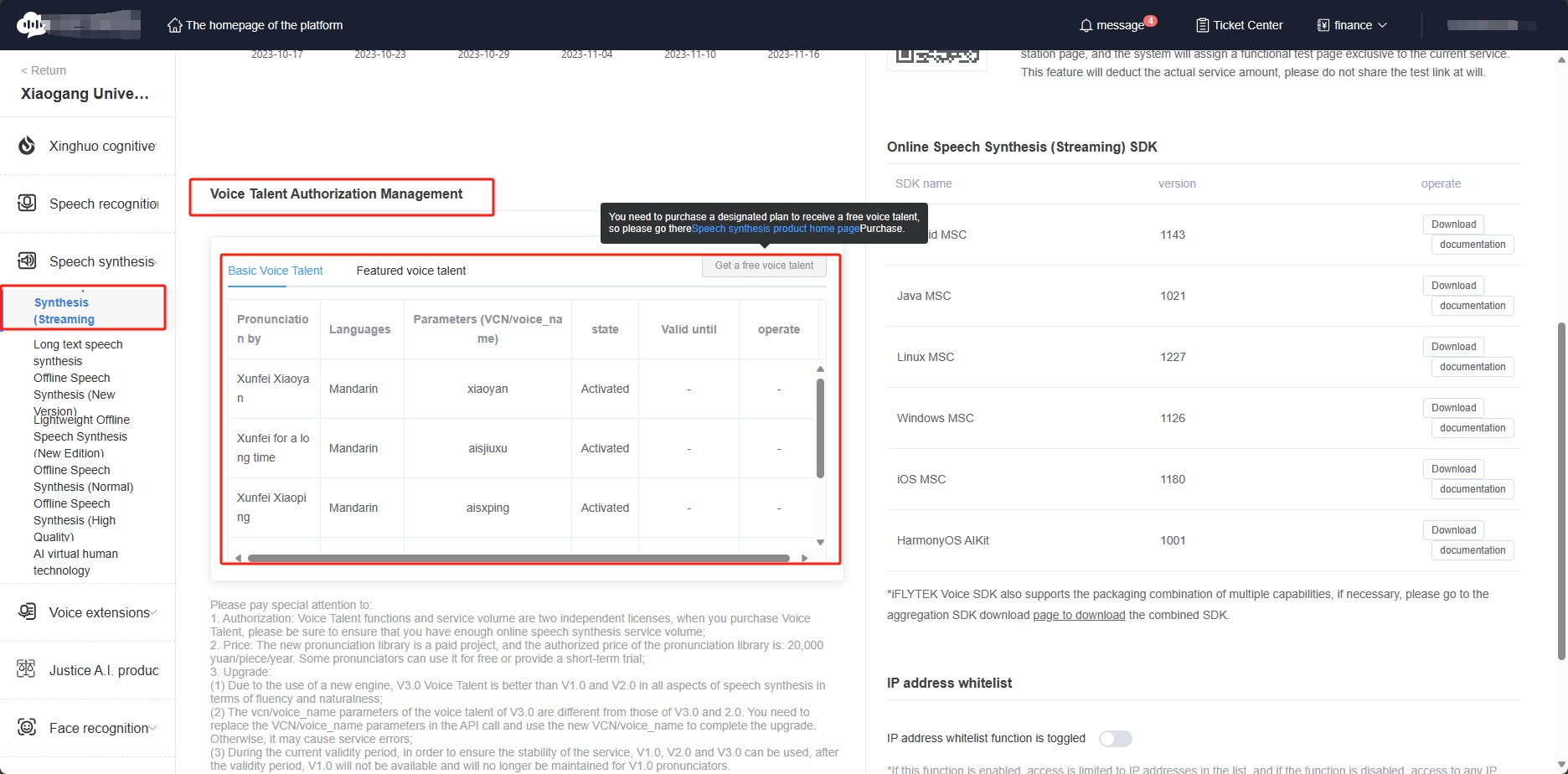
Task: Select Lightweight Offline Speech Synthesis item
Action: click(x=81, y=436)
